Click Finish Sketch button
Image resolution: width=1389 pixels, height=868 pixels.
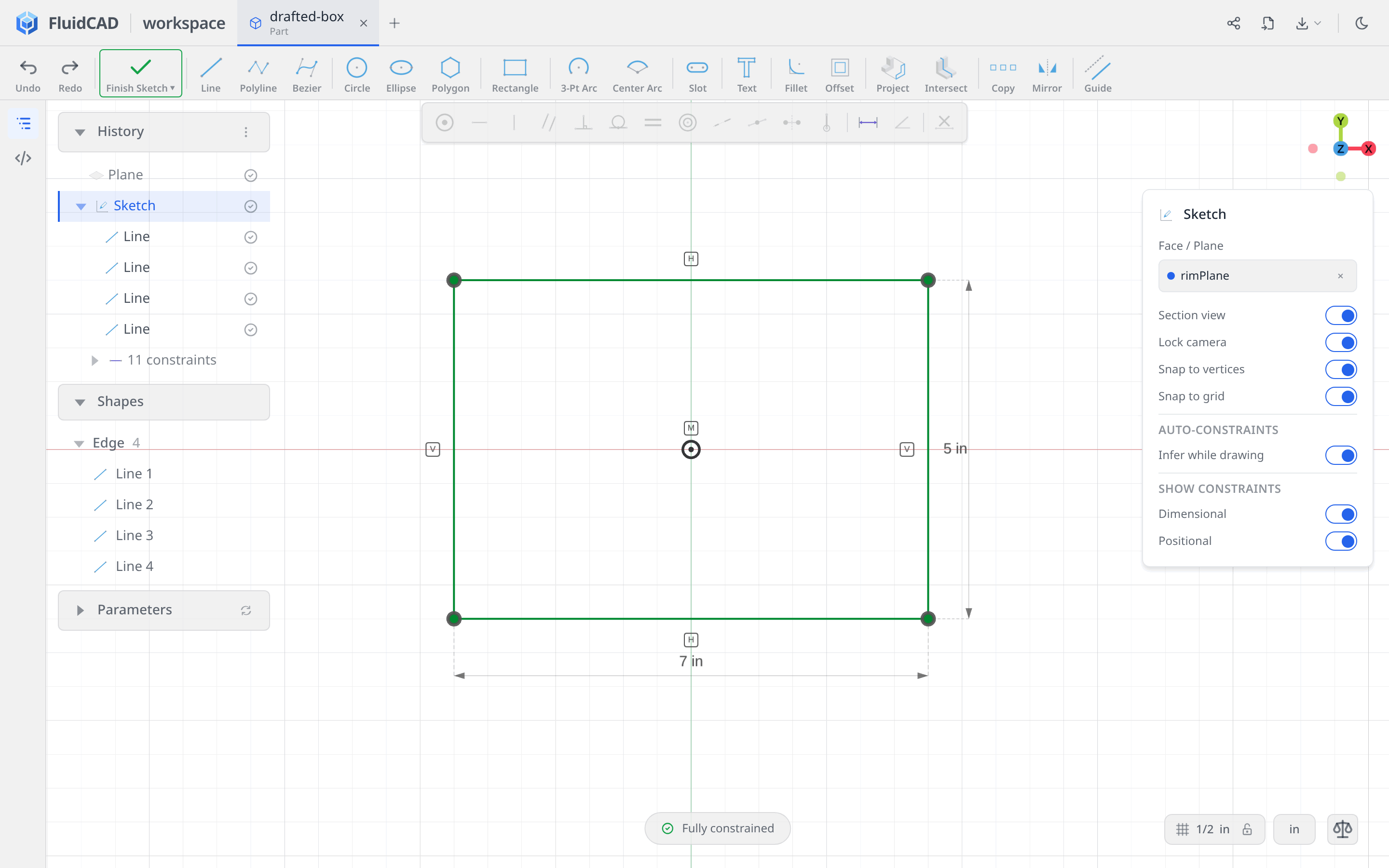coord(141,73)
